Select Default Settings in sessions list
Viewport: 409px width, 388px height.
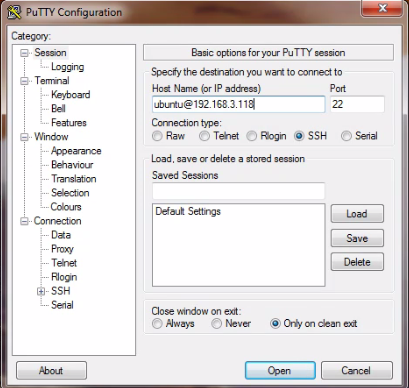coord(188,211)
